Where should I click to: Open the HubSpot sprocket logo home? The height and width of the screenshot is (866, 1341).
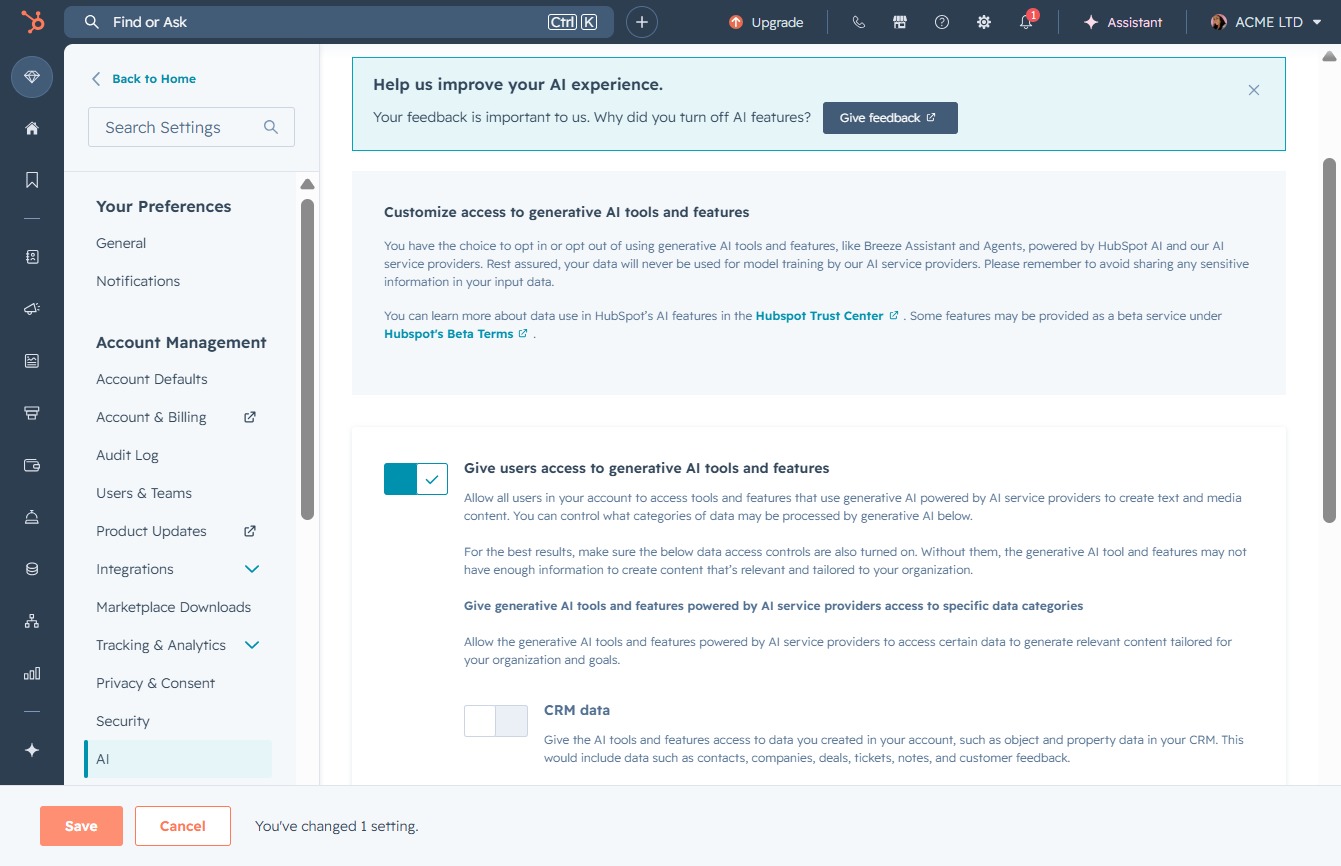(x=32, y=22)
